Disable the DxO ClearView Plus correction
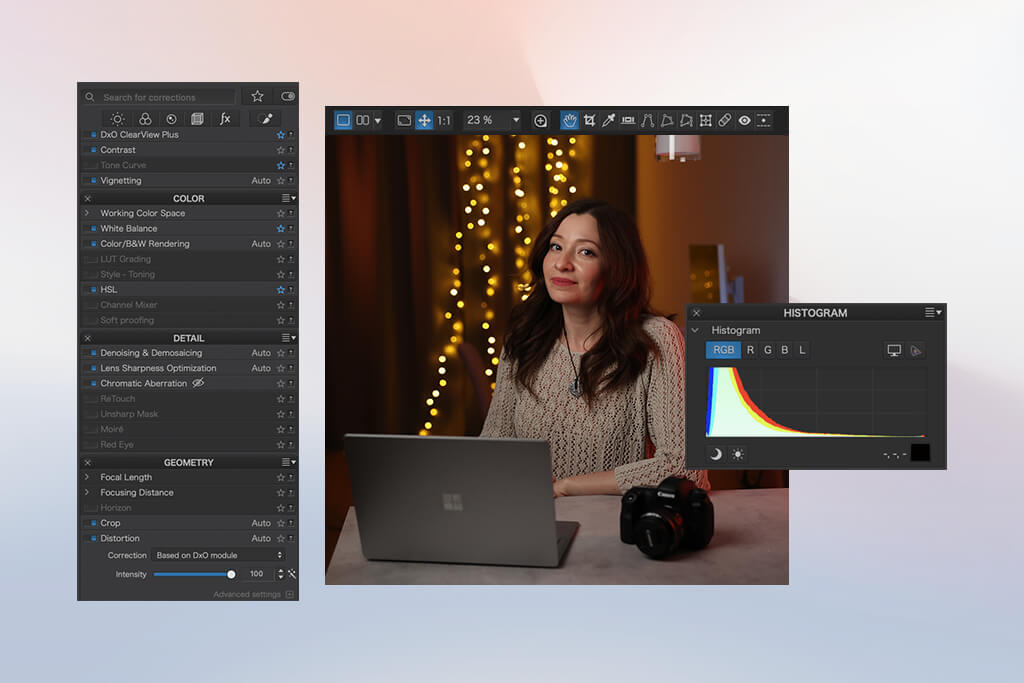Screen dimensions: 1024x683 [93, 135]
